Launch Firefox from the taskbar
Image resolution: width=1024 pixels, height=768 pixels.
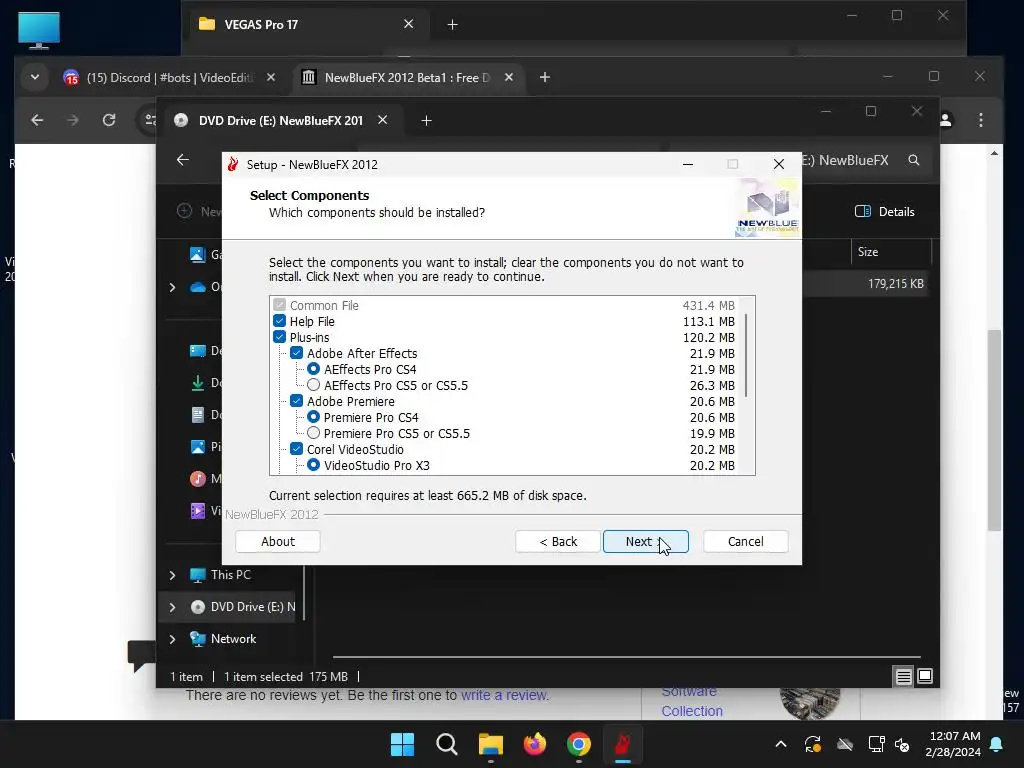(x=535, y=744)
